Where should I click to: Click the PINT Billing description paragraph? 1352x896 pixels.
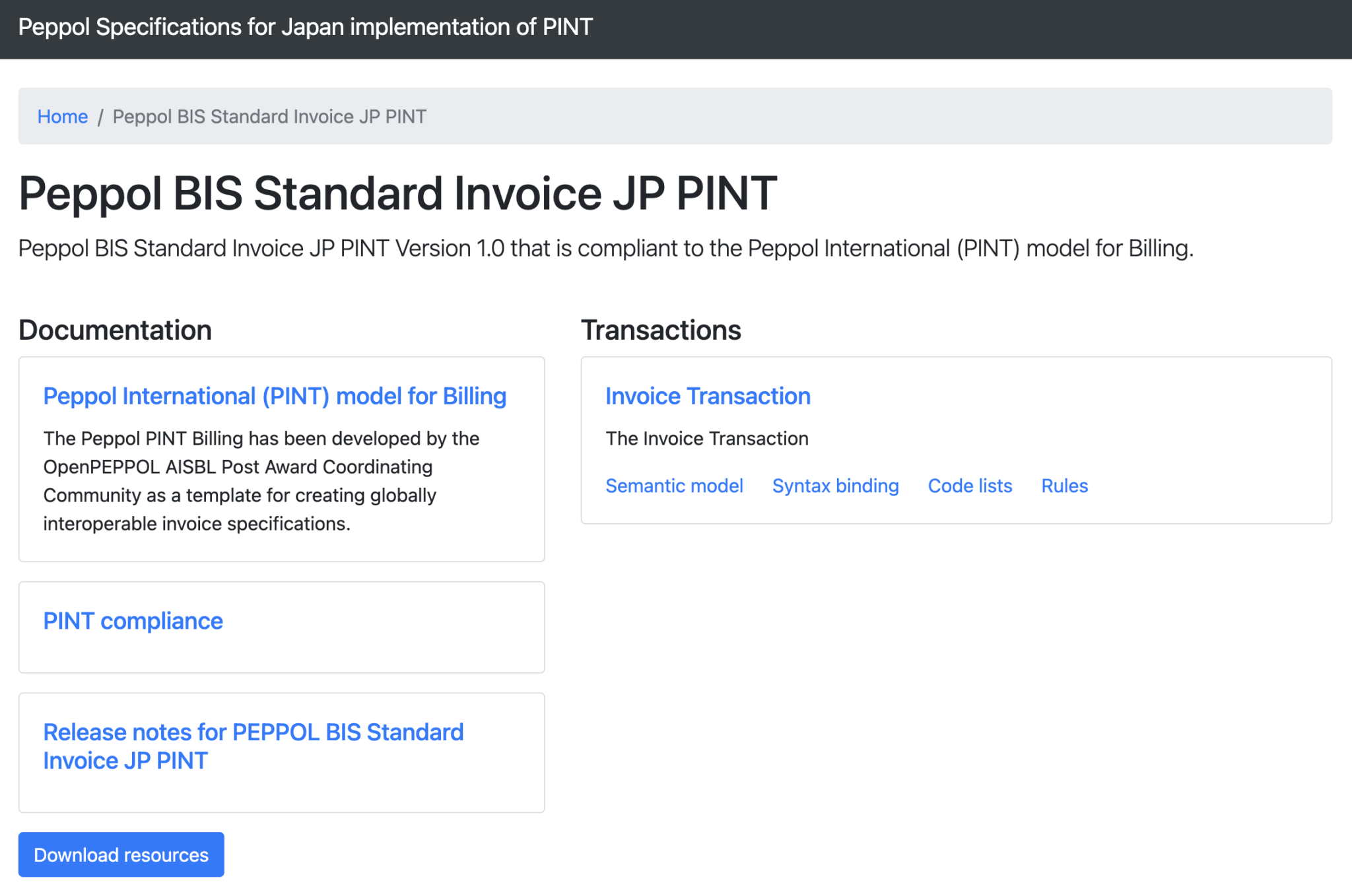click(261, 481)
